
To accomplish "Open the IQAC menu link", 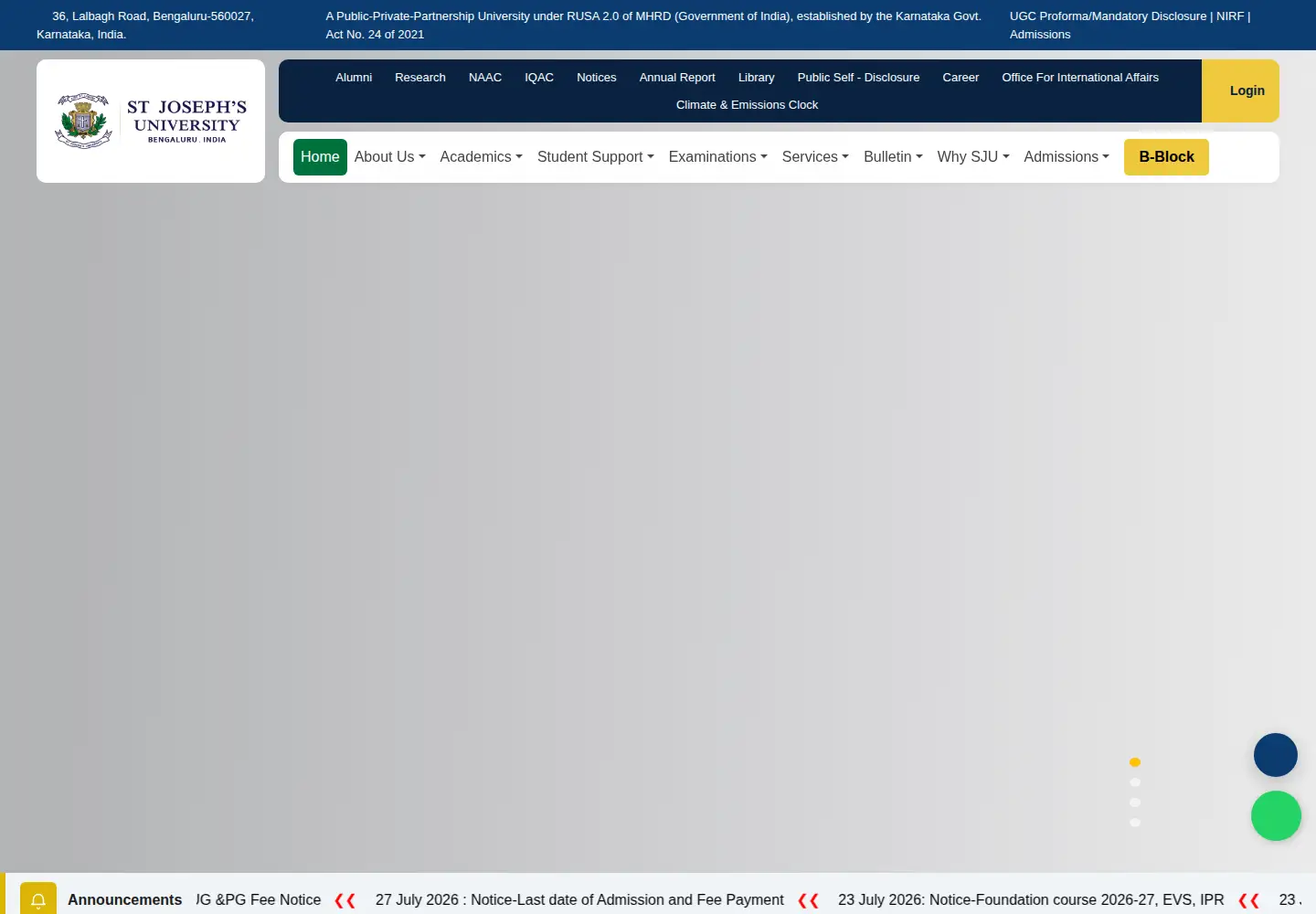I will coord(539,78).
